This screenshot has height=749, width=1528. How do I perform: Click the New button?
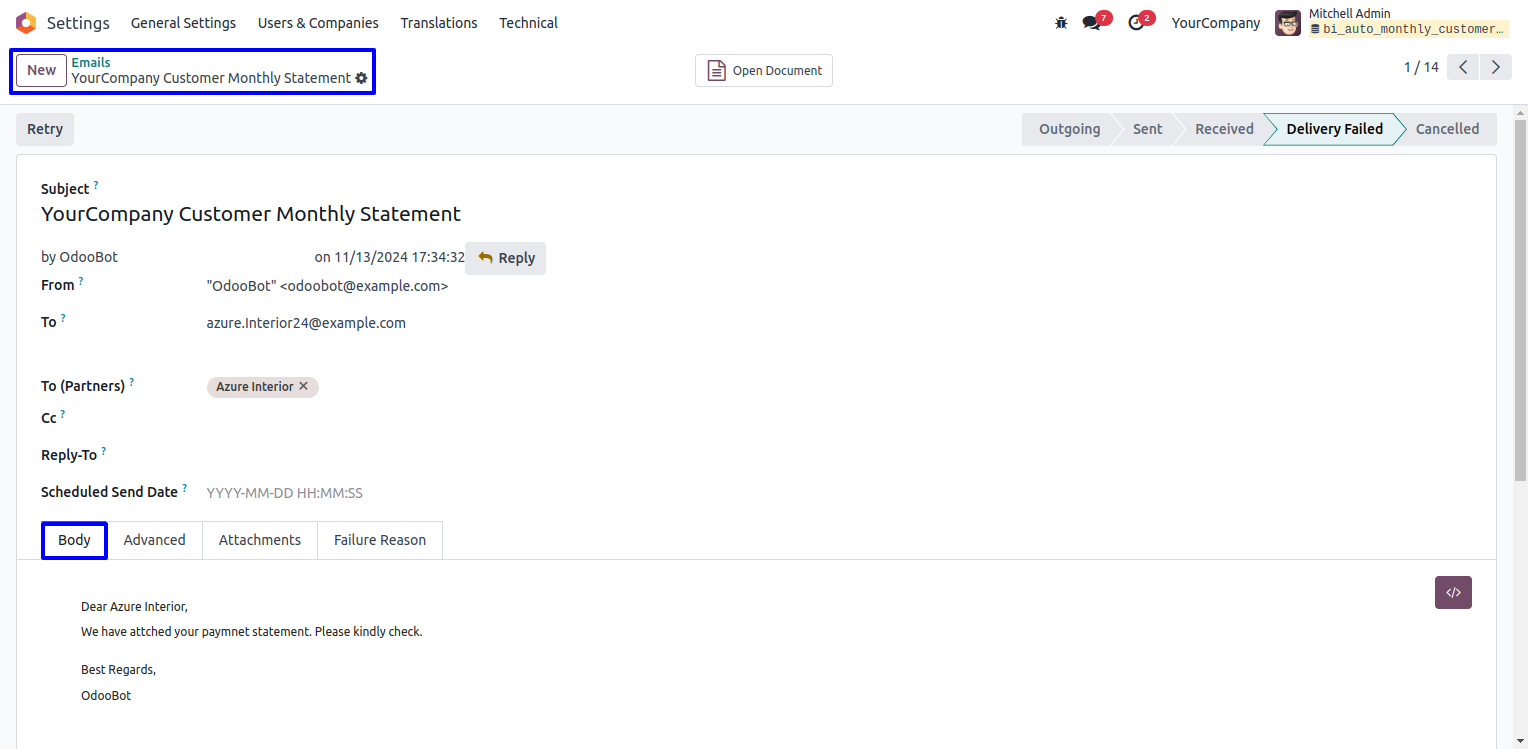[x=42, y=70]
